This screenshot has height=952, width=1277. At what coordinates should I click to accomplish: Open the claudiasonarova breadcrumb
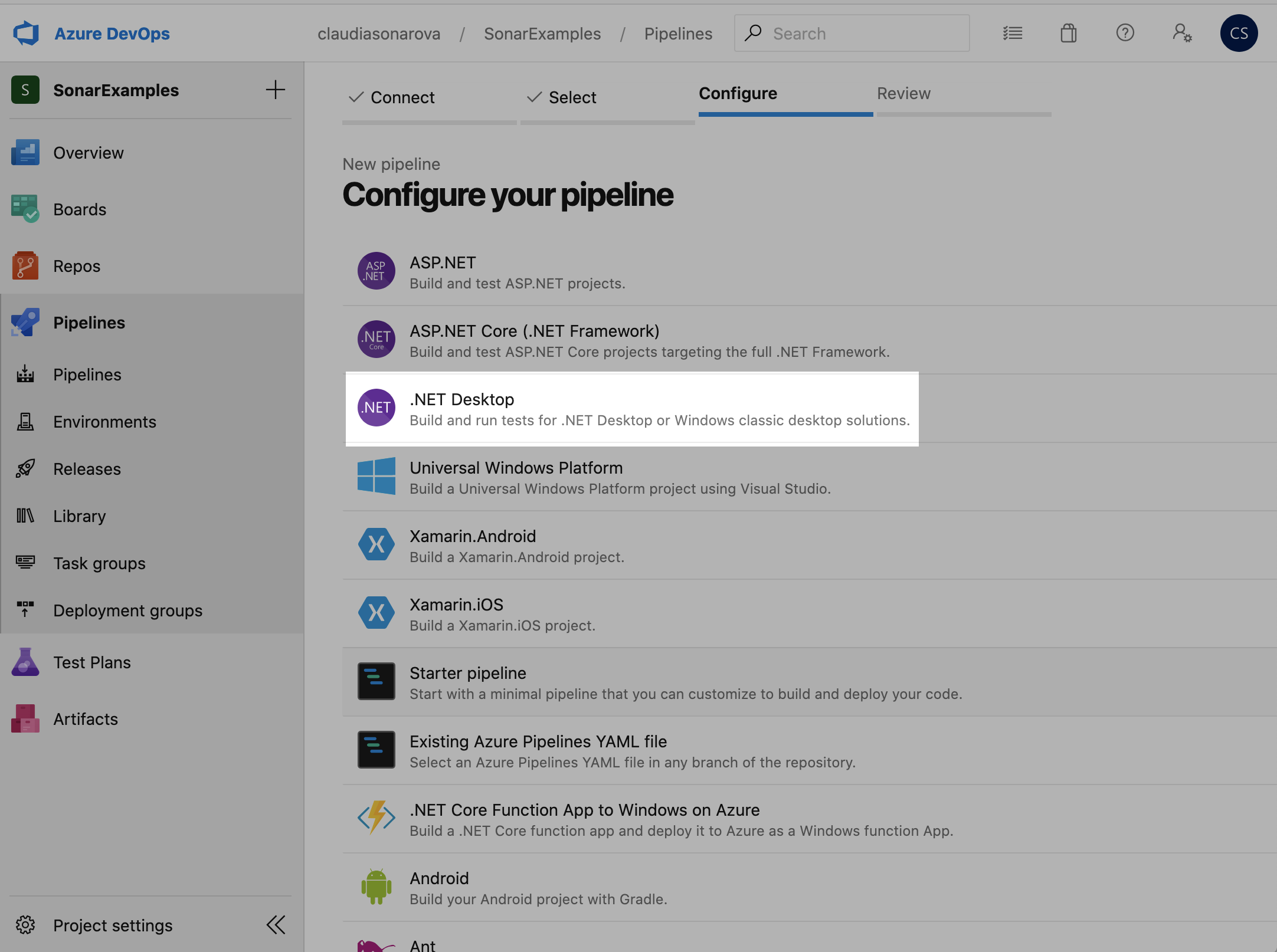pyautogui.click(x=379, y=34)
